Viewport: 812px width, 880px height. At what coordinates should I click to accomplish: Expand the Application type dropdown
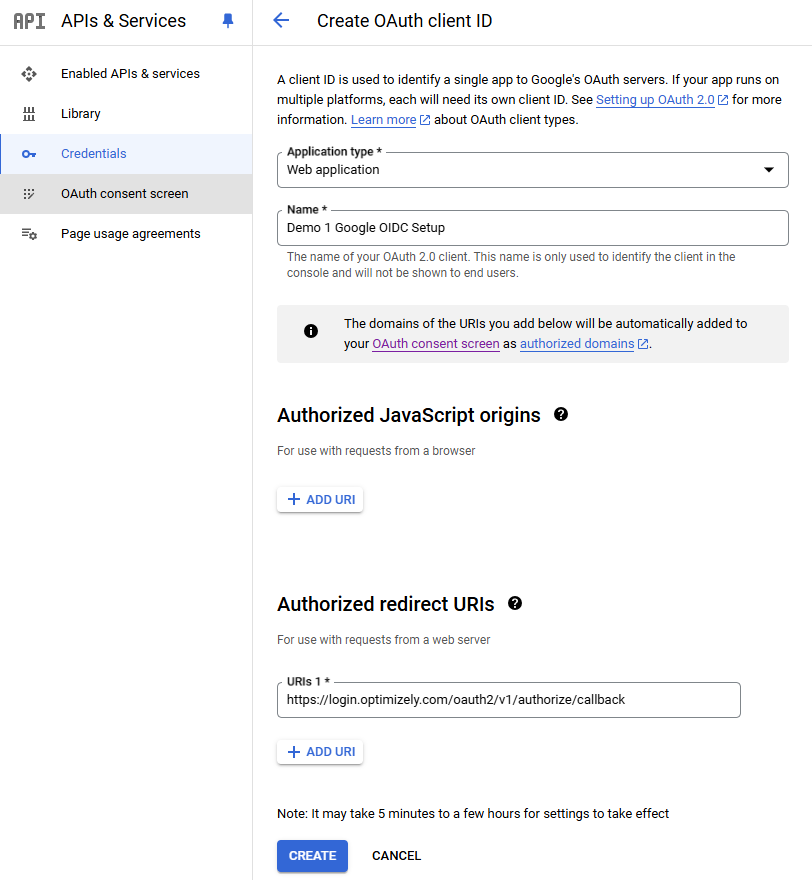(x=768, y=170)
